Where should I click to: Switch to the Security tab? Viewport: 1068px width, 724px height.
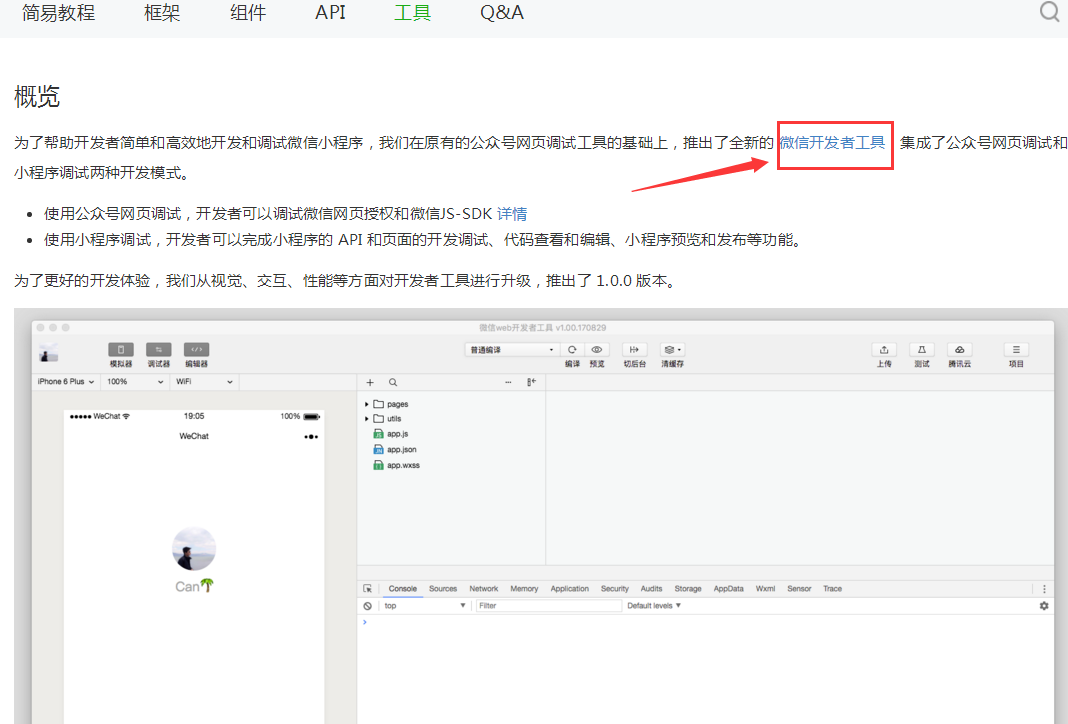(x=614, y=588)
